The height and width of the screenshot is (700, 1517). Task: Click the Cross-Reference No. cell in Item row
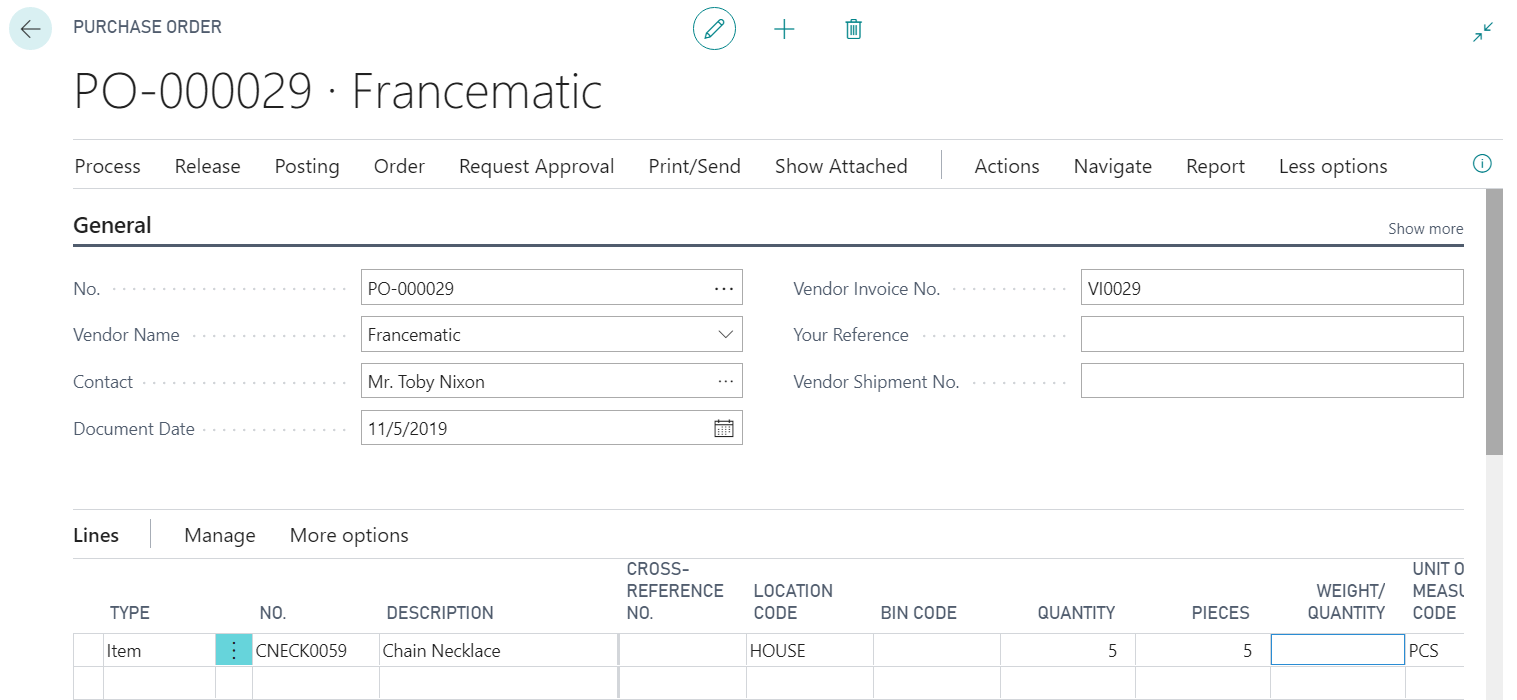coord(683,650)
